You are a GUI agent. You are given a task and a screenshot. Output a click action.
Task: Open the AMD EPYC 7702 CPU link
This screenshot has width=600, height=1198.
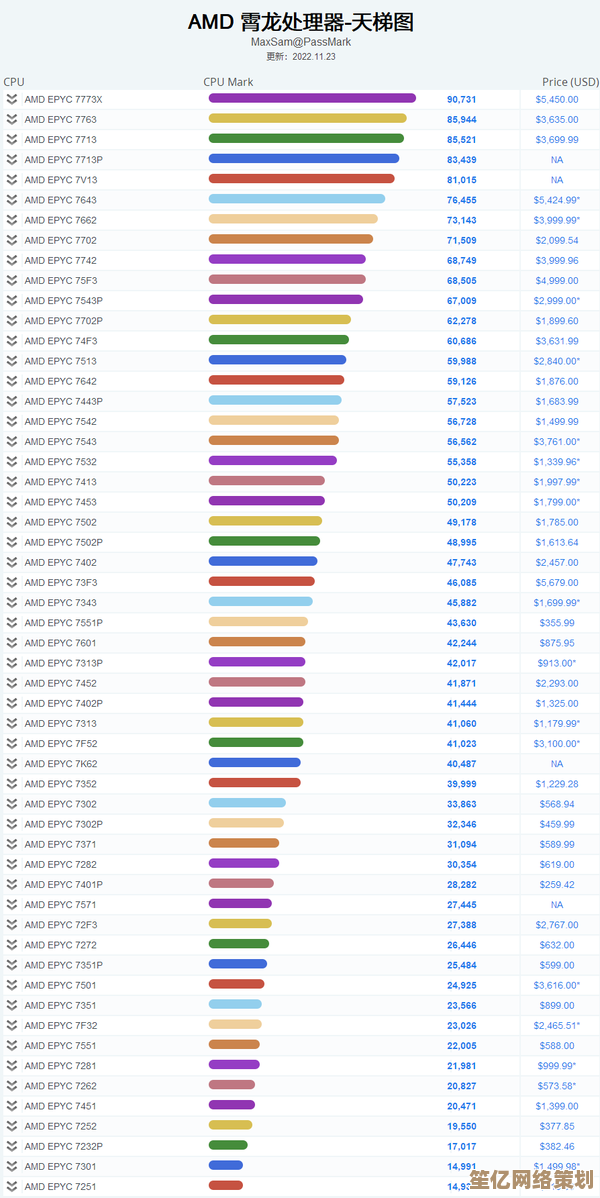(x=60, y=240)
